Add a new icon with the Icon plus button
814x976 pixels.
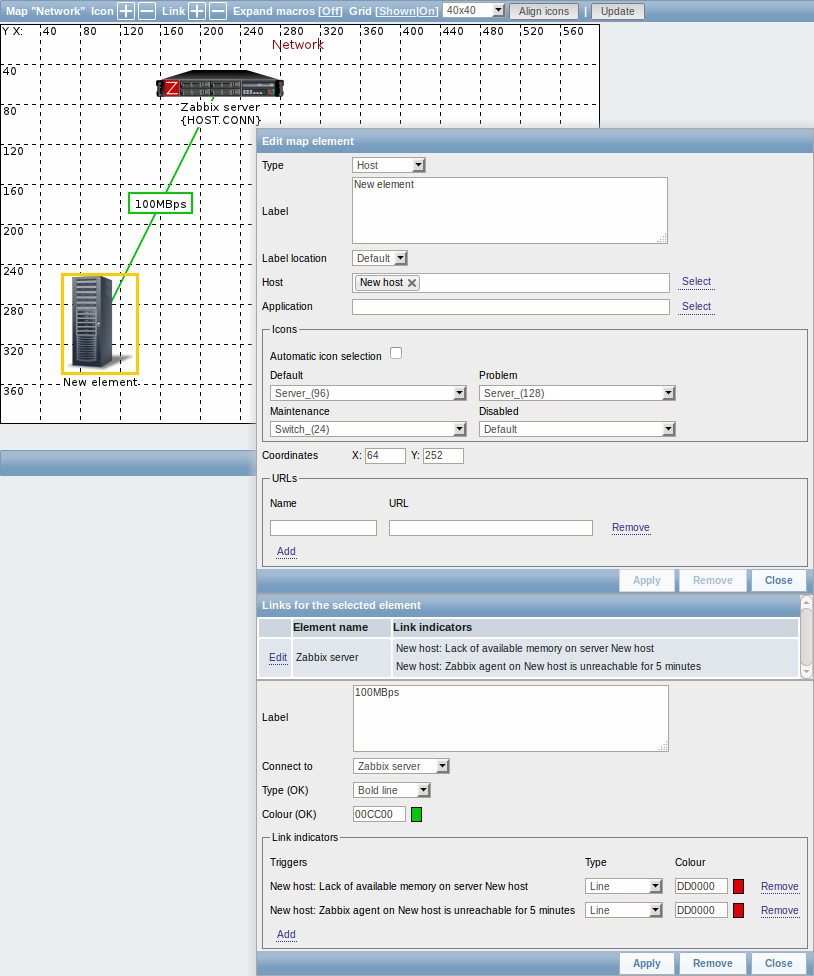(126, 11)
